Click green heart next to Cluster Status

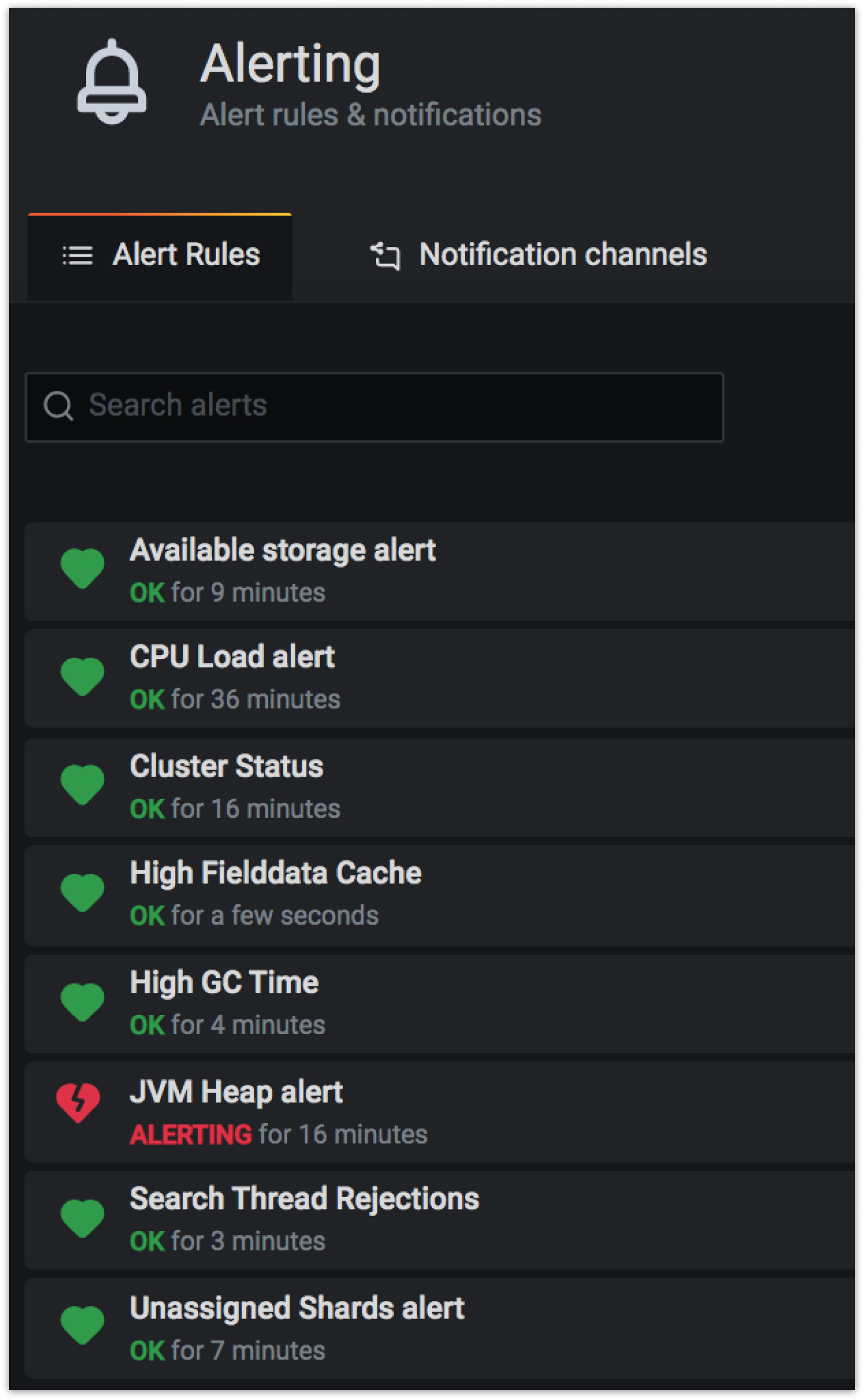[82, 784]
